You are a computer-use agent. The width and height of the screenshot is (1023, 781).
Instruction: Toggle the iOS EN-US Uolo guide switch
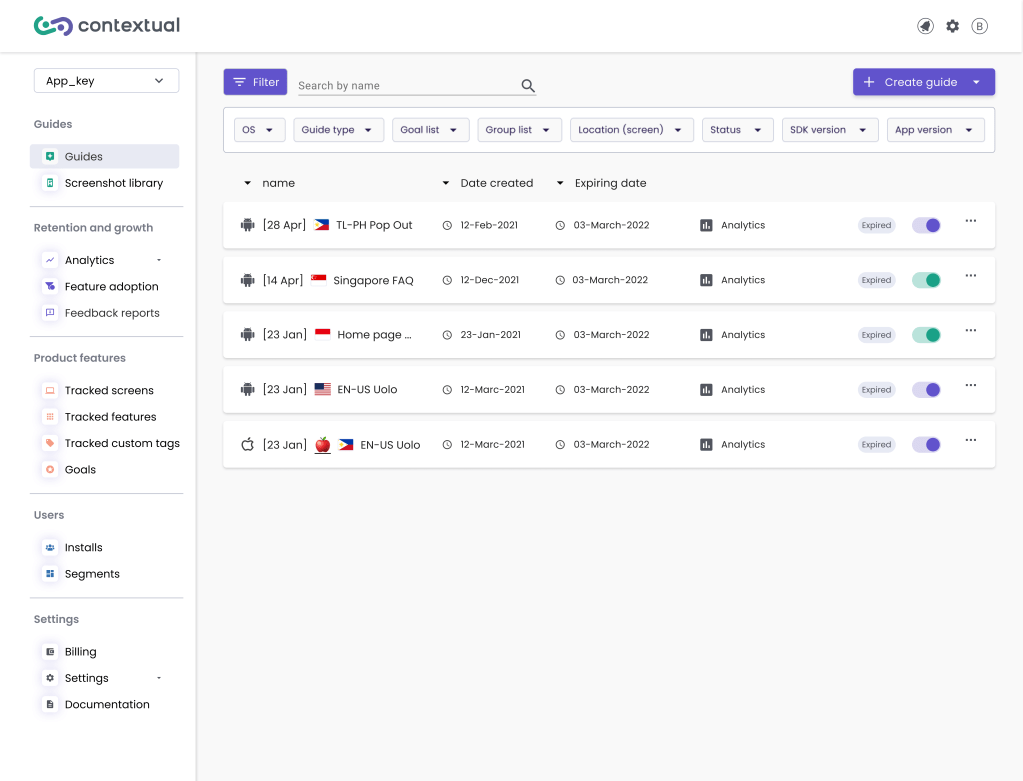(x=926, y=444)
